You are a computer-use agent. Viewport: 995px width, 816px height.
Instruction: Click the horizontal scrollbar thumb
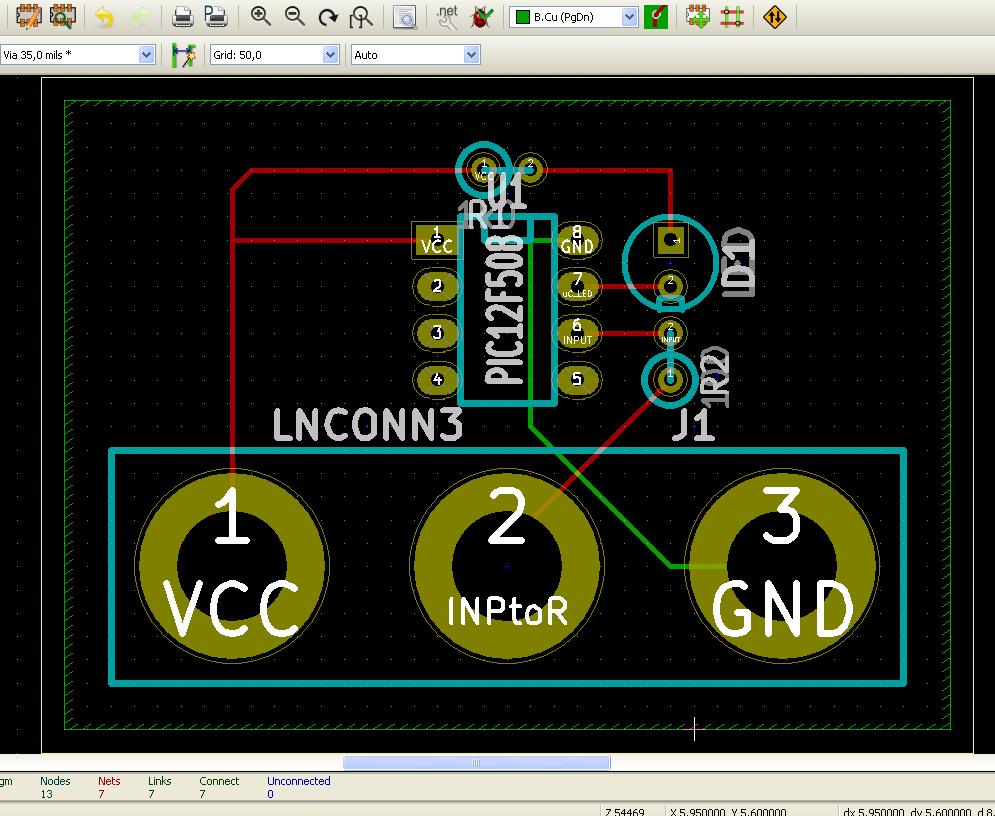tap(477, 762)
